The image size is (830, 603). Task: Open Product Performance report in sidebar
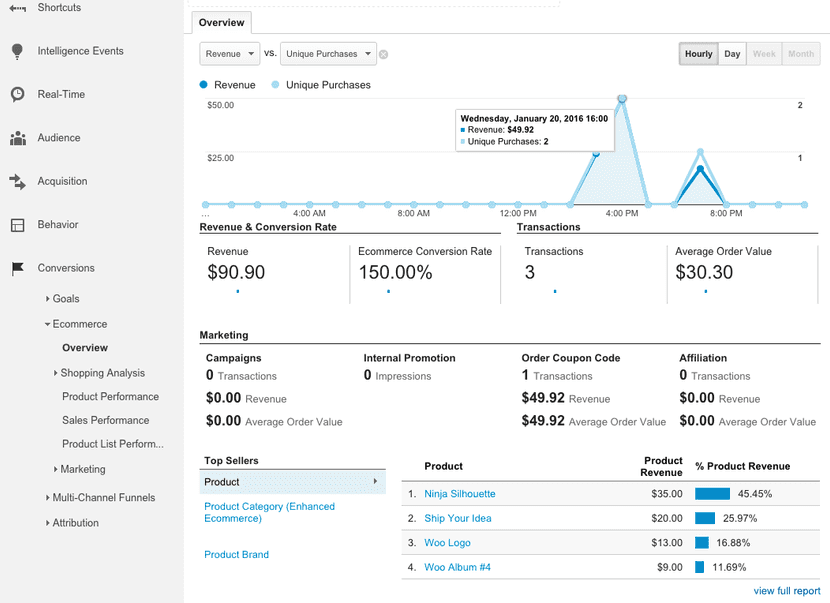pos(110,397)
